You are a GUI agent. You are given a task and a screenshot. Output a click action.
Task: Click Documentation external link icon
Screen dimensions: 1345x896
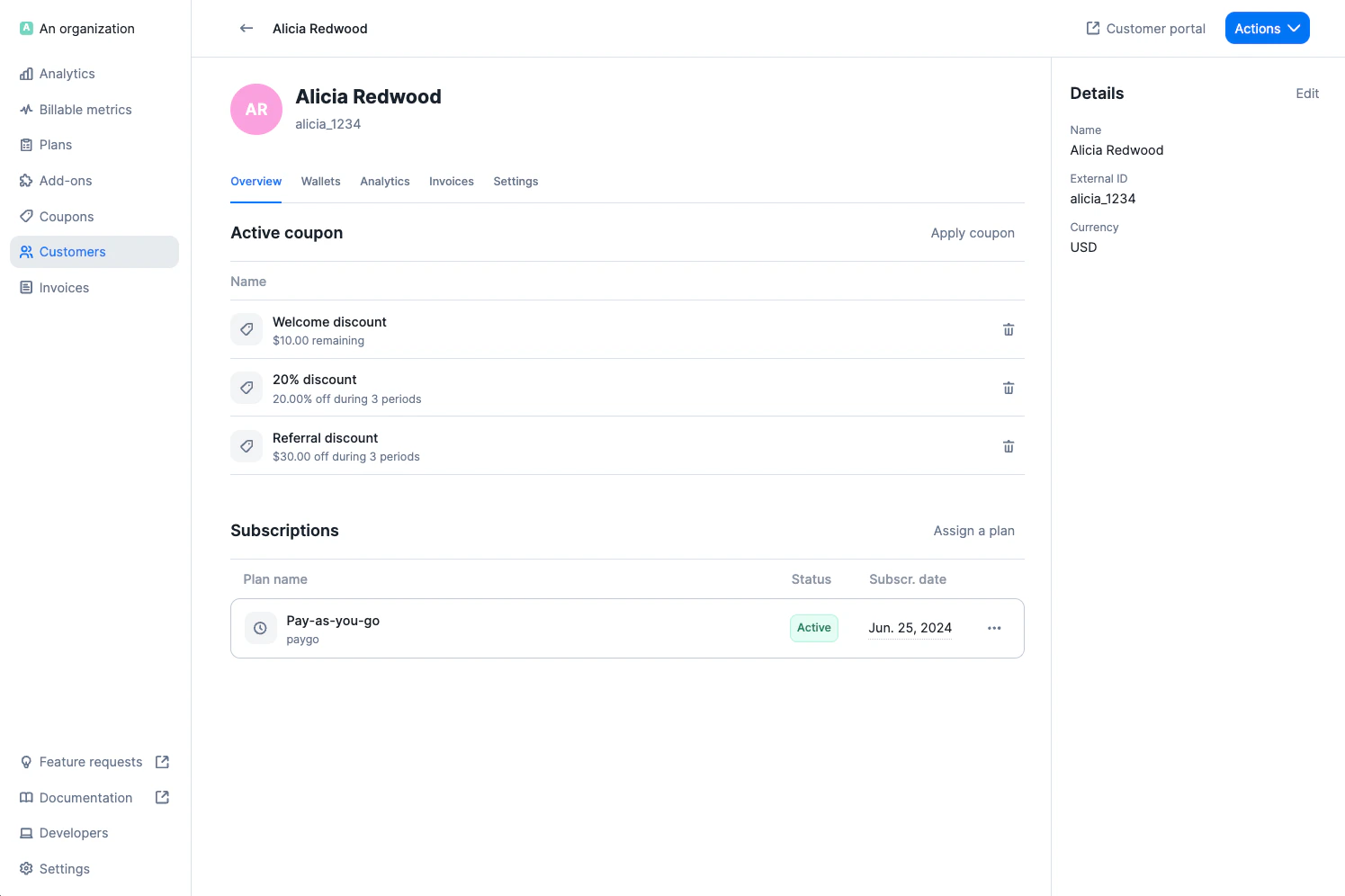(x=162, y=798)
